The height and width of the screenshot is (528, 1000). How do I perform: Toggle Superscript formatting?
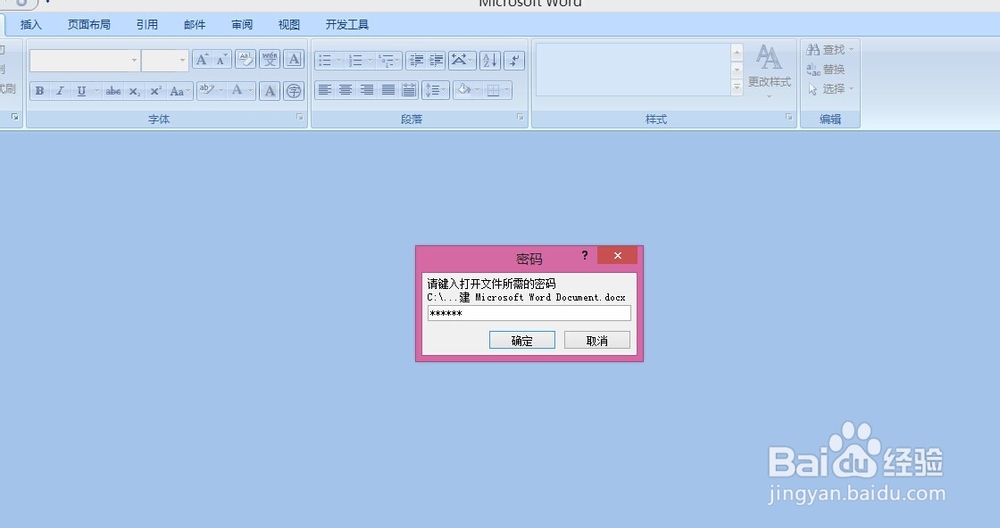[x=156, y=91]
